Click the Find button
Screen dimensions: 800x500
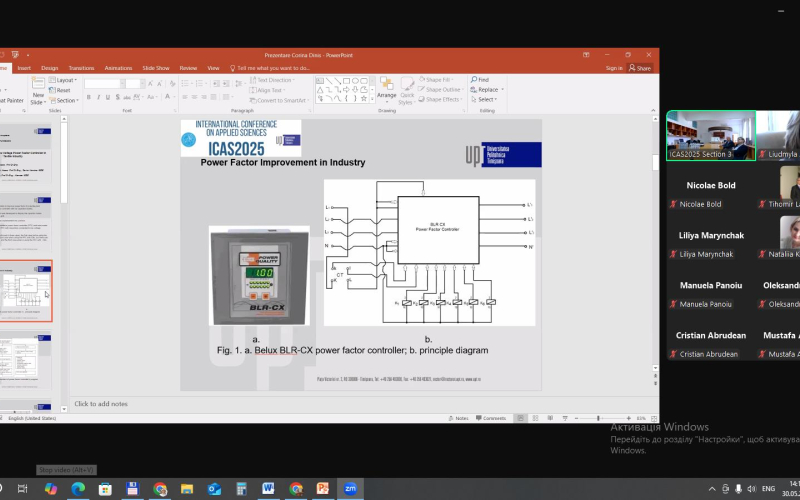click(x=480, y=80)
